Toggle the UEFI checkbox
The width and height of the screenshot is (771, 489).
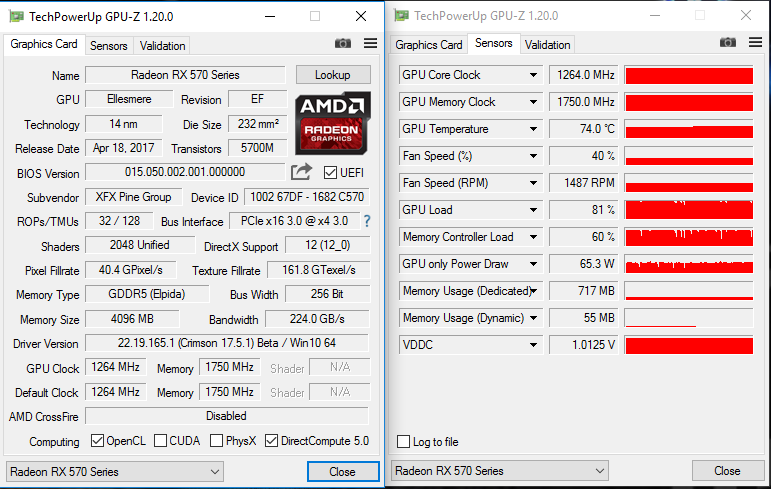(x=330, y=173)
